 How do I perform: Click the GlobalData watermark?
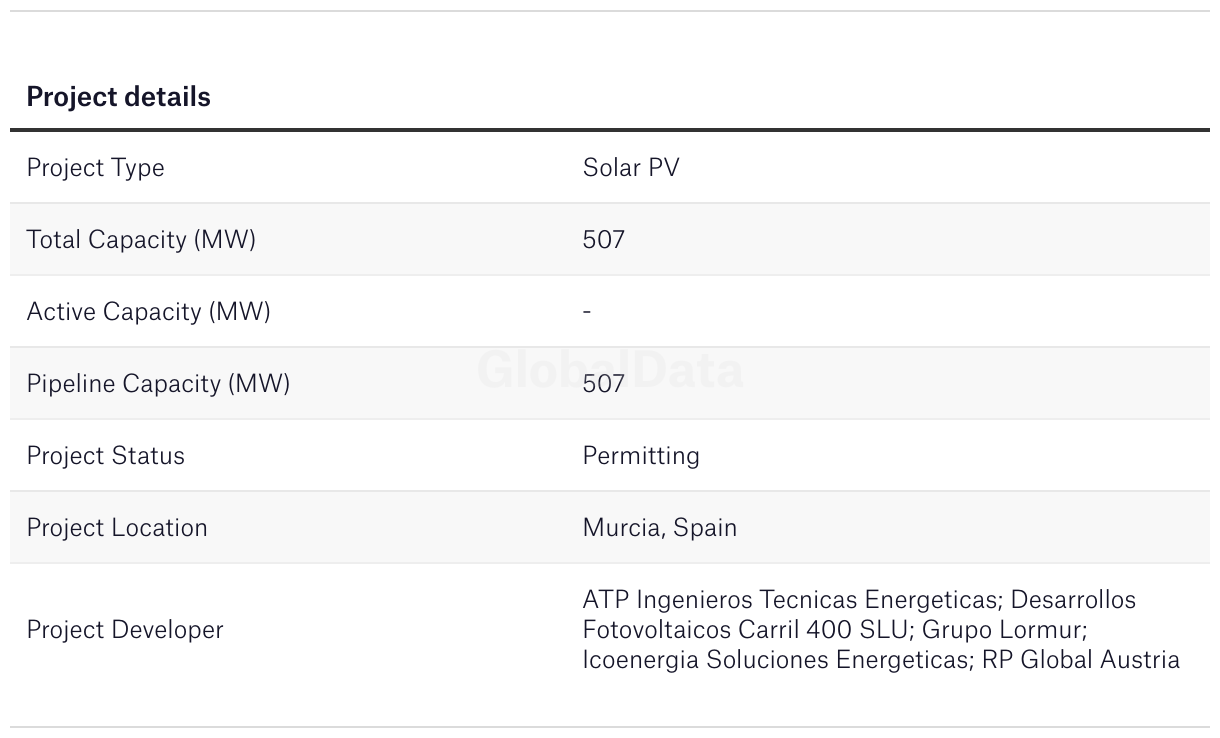click(x=610, y=370)
